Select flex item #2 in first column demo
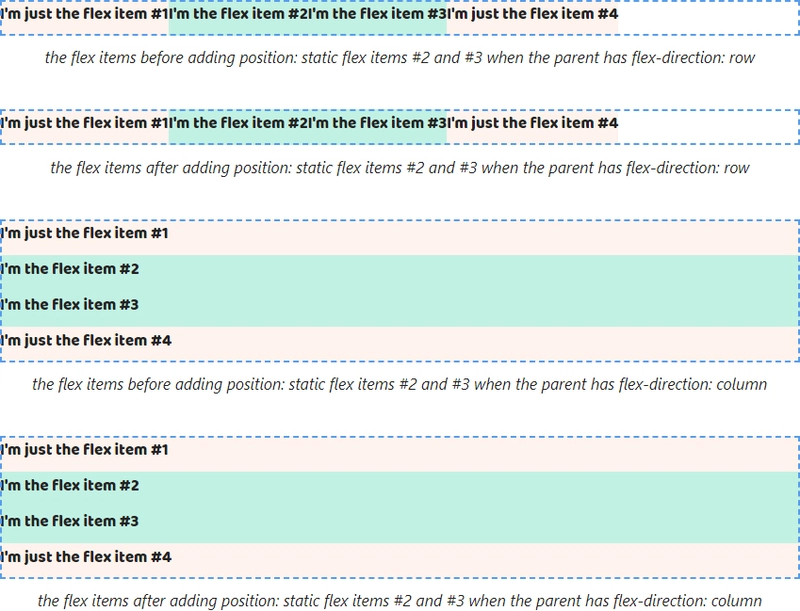Screen dimensions: 800x611 click(x=400, y=273)
